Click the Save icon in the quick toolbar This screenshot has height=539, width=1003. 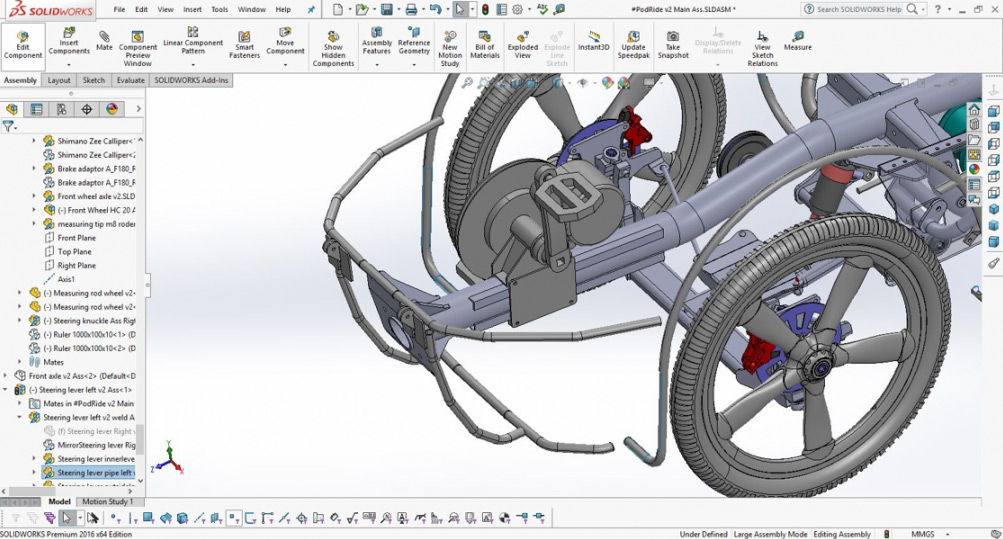(386, 10)
